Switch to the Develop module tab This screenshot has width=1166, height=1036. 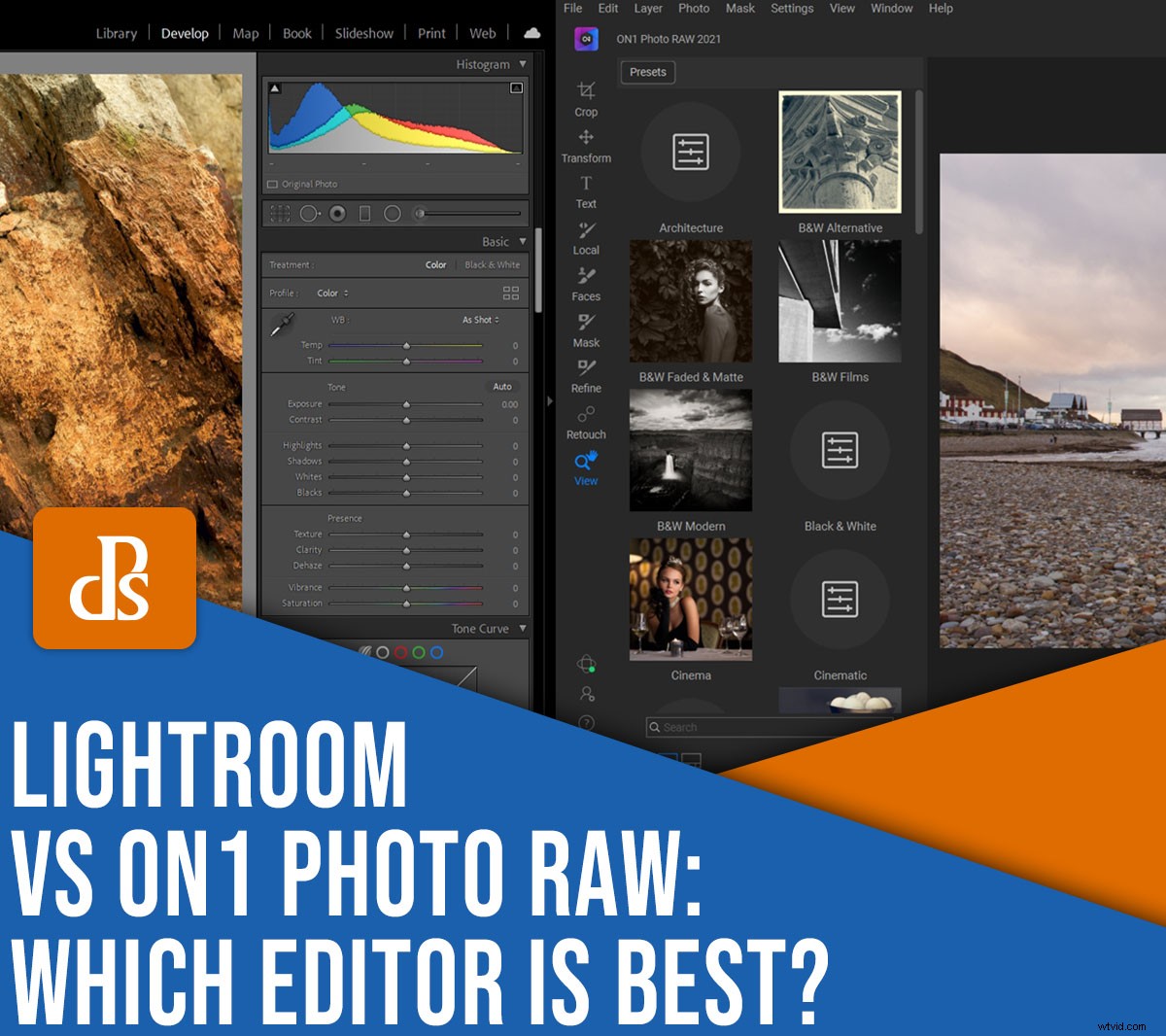(x=185, y=32)
